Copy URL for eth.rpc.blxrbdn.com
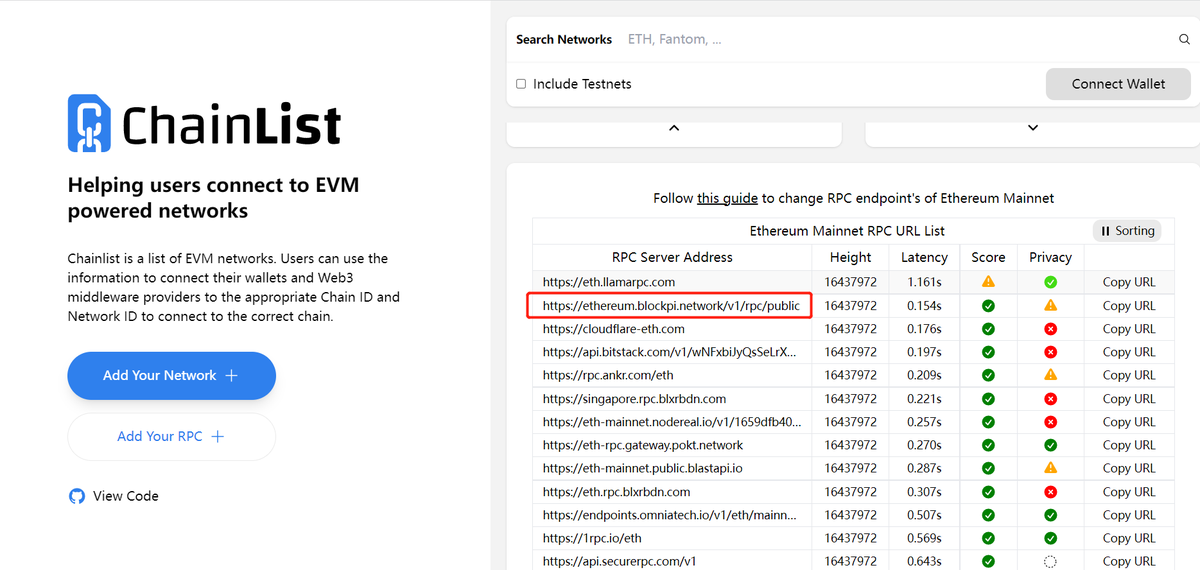 click(x=1129, y=492)
